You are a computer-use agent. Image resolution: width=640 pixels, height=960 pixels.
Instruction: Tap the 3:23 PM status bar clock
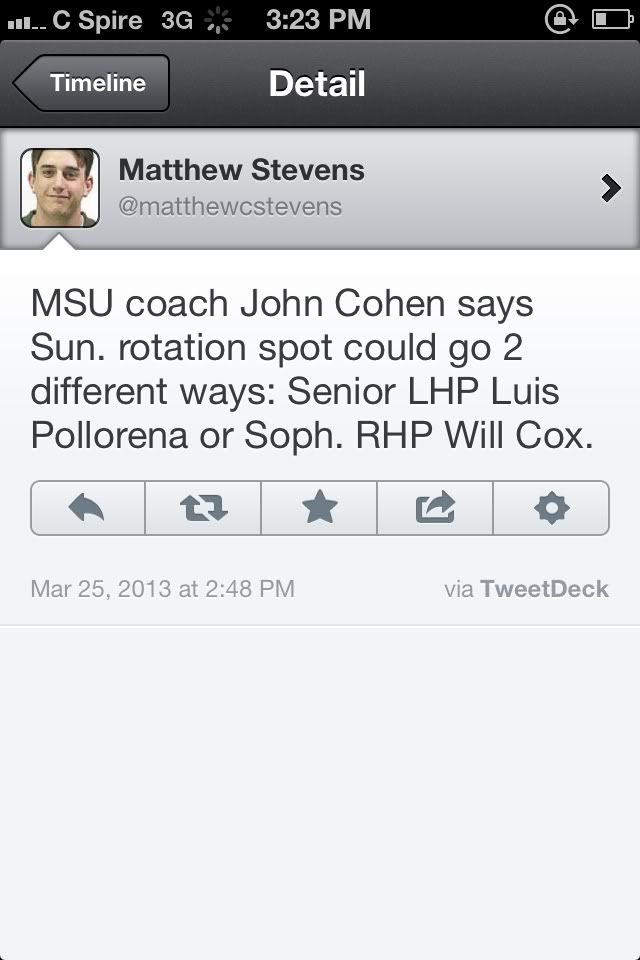click(318, 19)
